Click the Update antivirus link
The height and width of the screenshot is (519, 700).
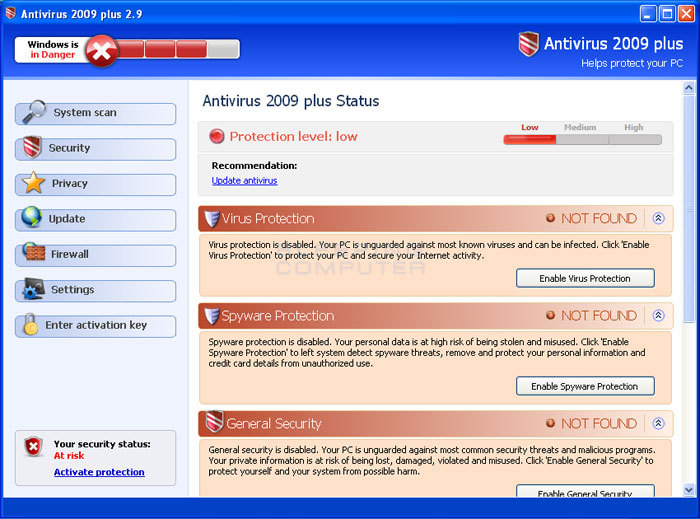244,180
